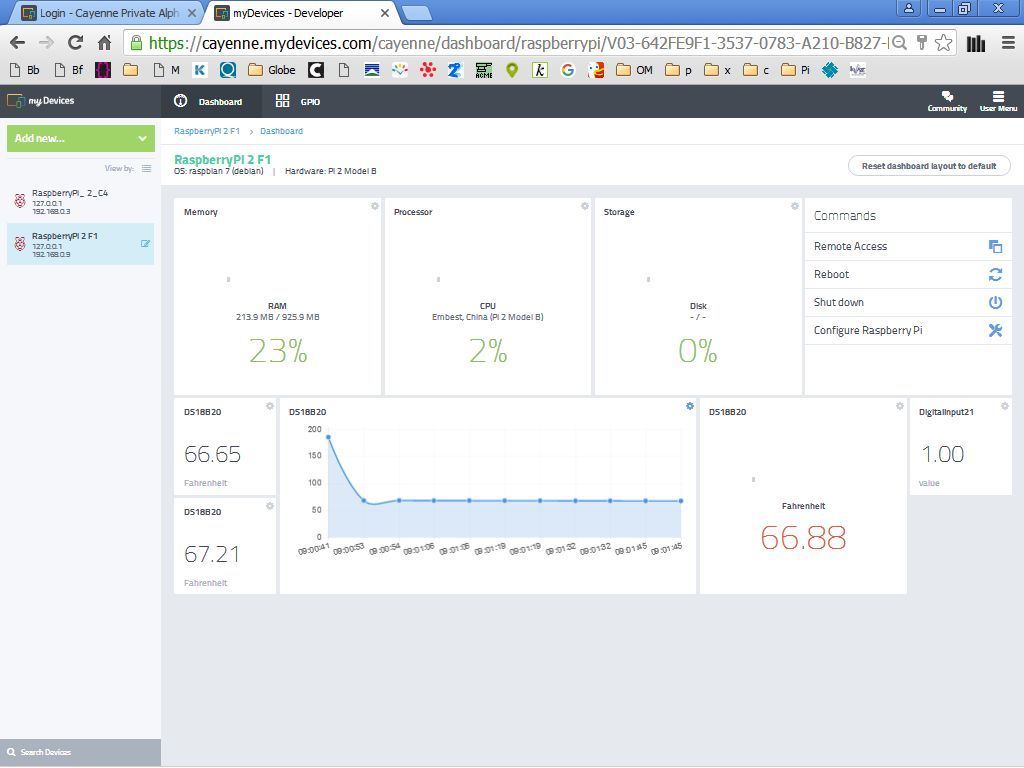Click the Community chat icon
Screen dimensions: 1024x768
(947, 96)
